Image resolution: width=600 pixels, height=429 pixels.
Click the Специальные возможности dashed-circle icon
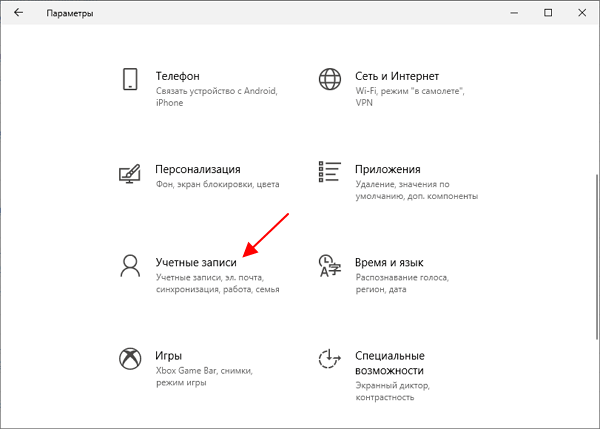(329, 359)
